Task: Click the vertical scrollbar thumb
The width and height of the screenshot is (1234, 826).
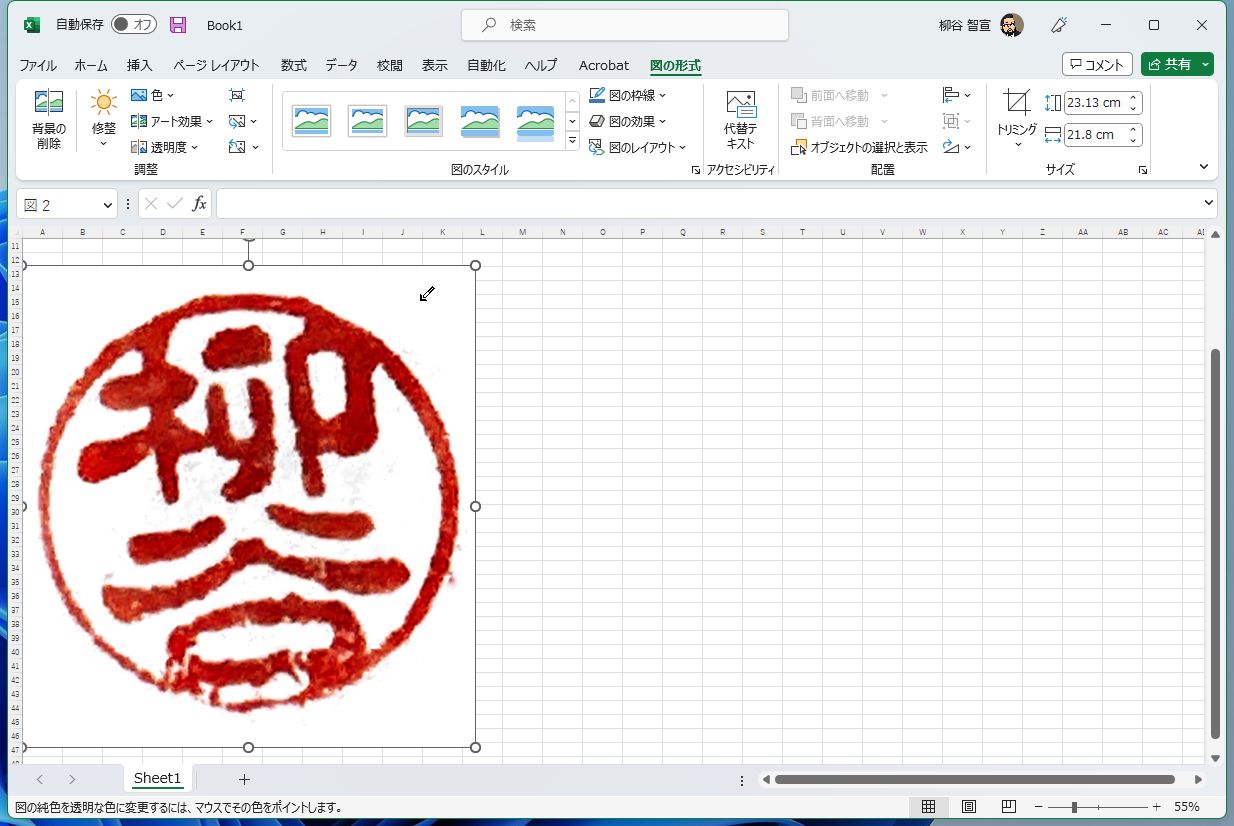Action: pos(1216,544)
